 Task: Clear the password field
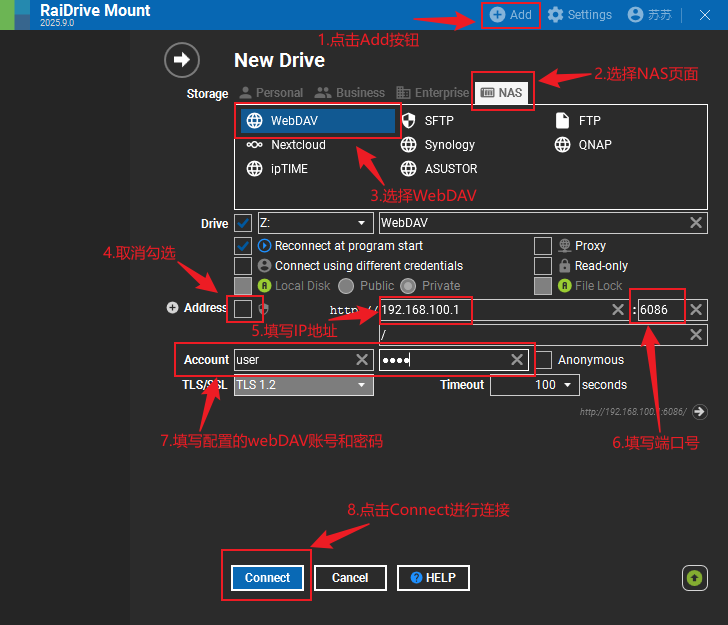517,360
